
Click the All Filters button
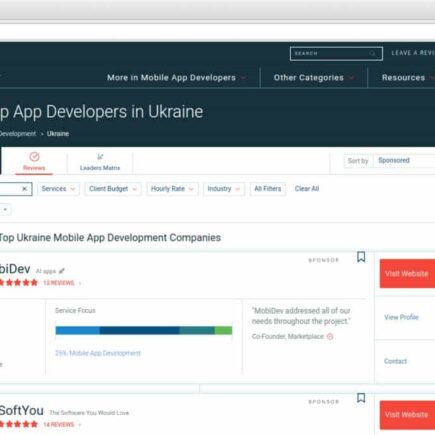(268, 189)
